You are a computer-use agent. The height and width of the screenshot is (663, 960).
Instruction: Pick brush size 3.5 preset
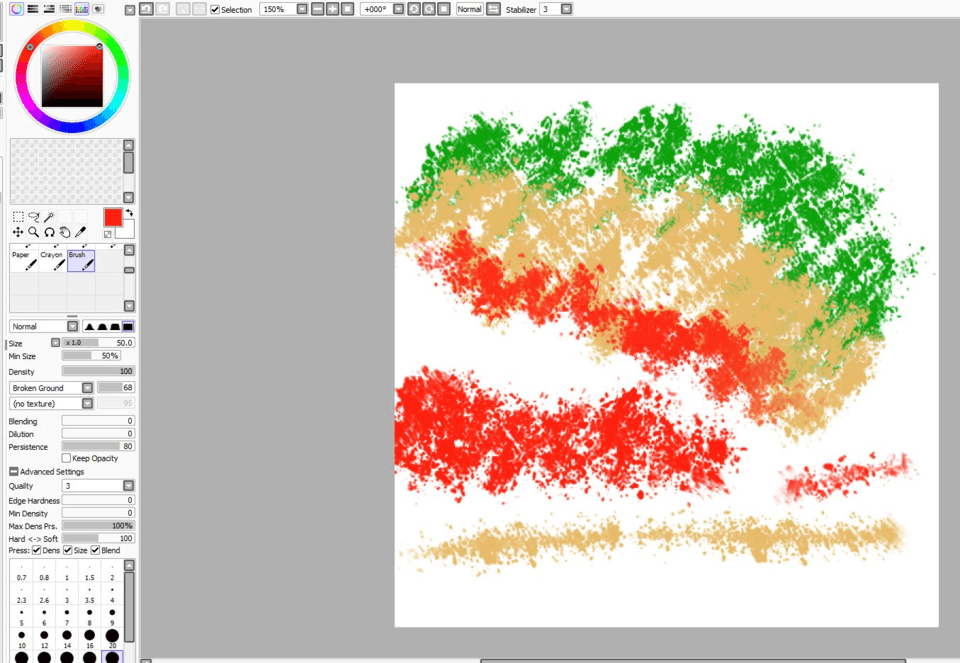[89, 594]
